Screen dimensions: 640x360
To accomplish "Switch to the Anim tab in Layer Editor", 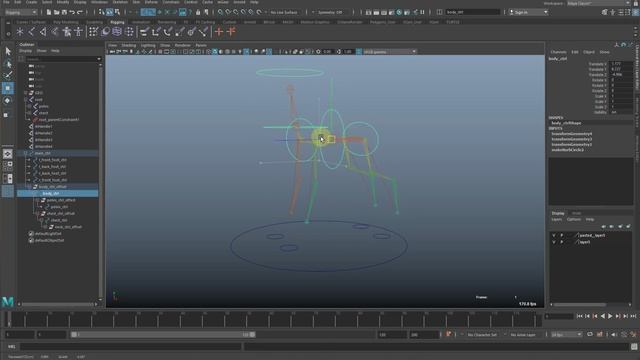I will point(576,213).
